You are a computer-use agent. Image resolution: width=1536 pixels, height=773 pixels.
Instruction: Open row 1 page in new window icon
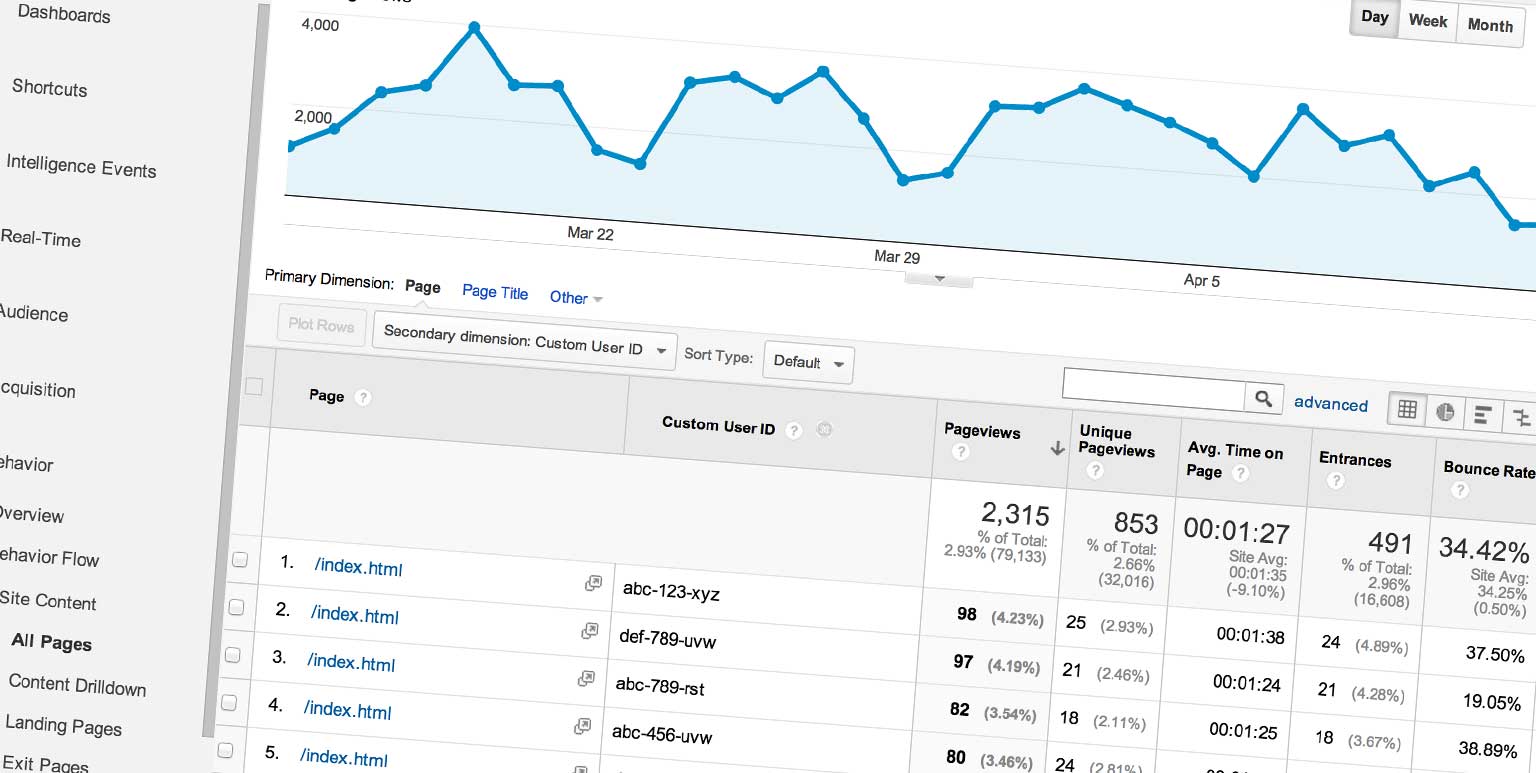pos(593,583)
